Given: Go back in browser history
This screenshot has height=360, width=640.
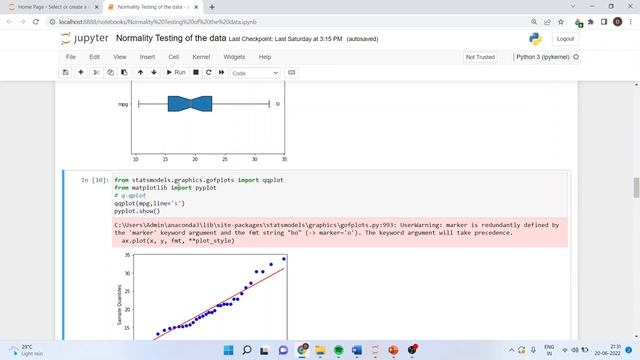Looking at the screenshot, I should tap(9, 22).
